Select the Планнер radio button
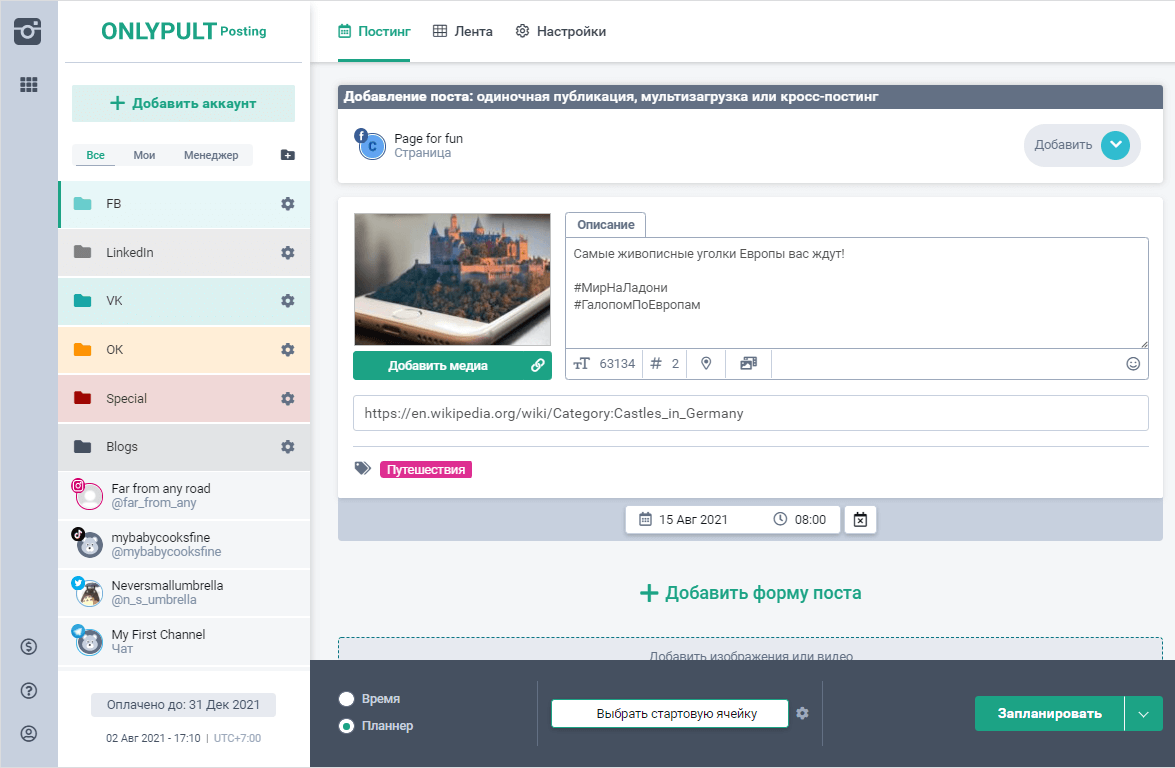Screen dimensions: 1175x768 (x=347, y=726)
